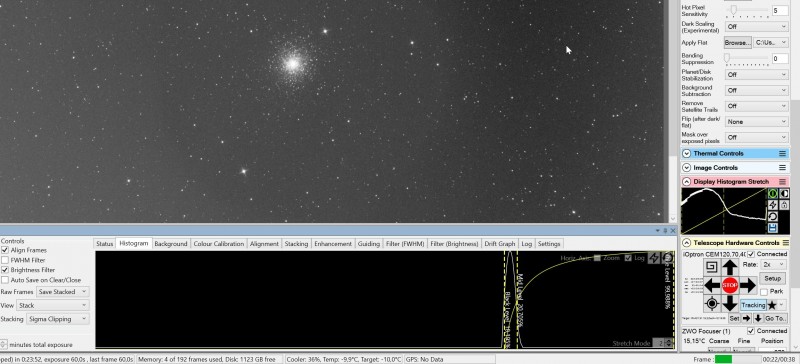Image resolution: width=800 pixels, height=364 pixels.
Task: Click the star favorites icon next to Tracking
Action: pyautogui.click(x=772, y=305)
